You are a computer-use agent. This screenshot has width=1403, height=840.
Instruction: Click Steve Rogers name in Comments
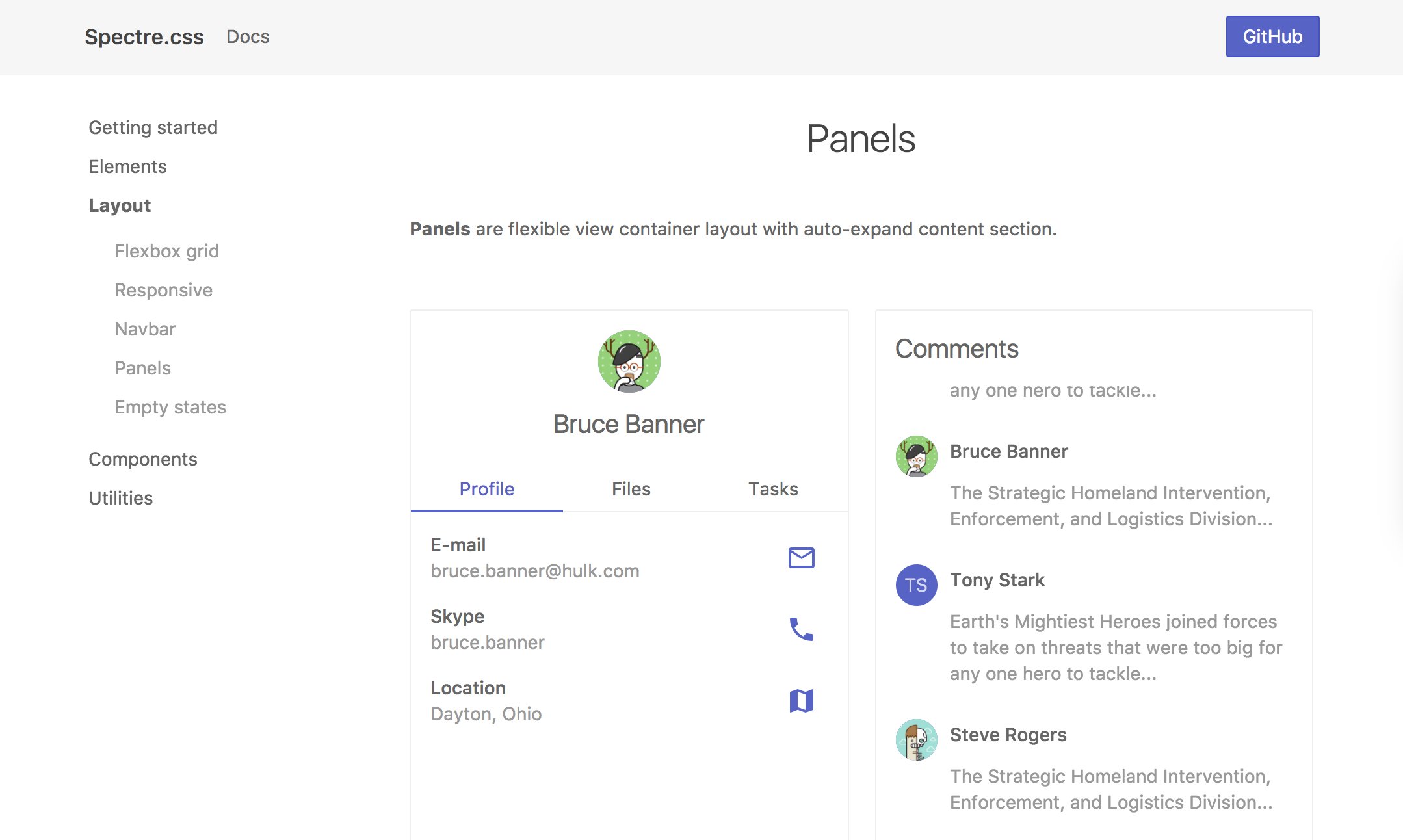(1008, 735)
